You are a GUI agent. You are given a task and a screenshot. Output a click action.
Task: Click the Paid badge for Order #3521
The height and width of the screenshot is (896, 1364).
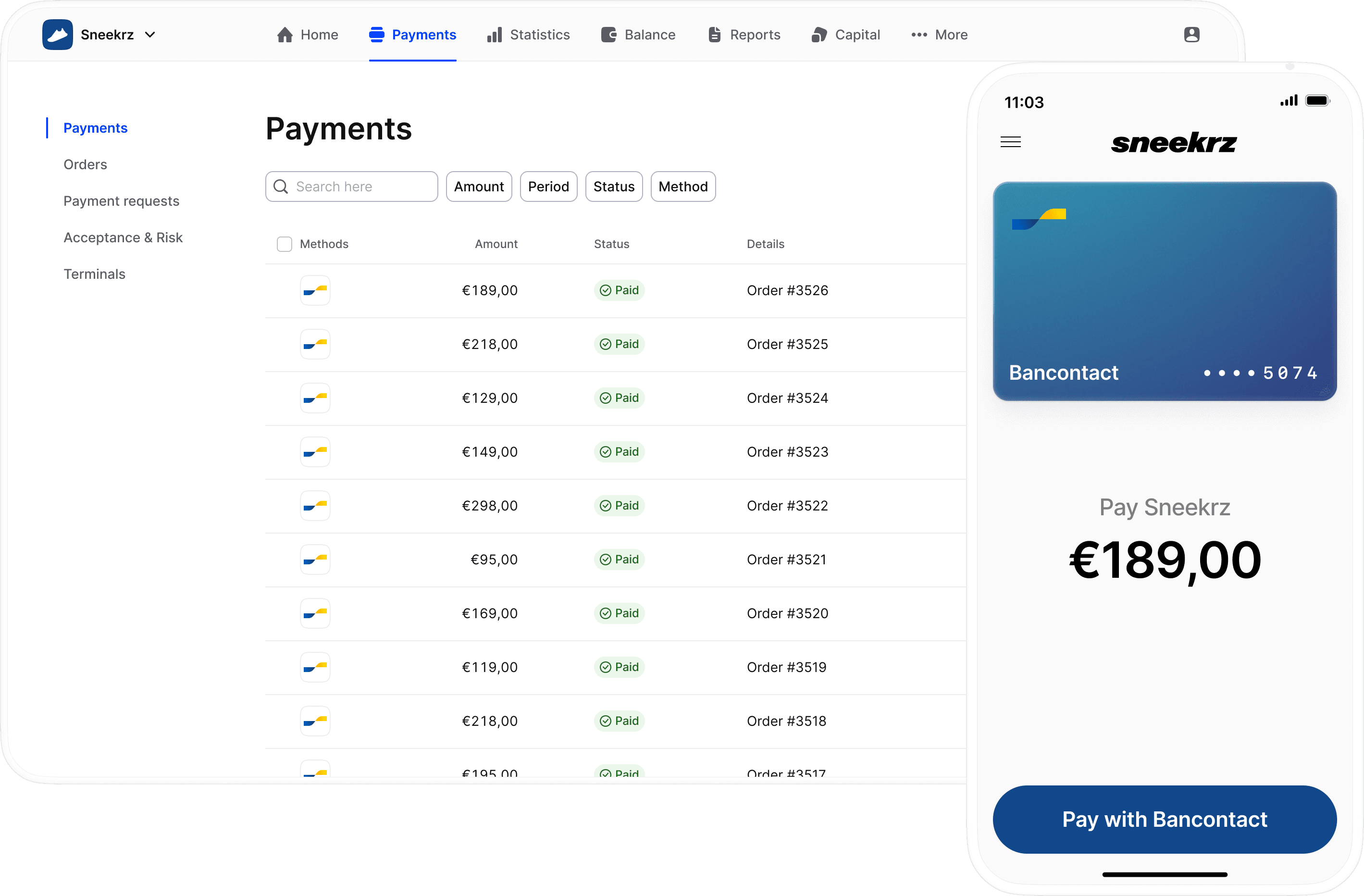(619, 560)
